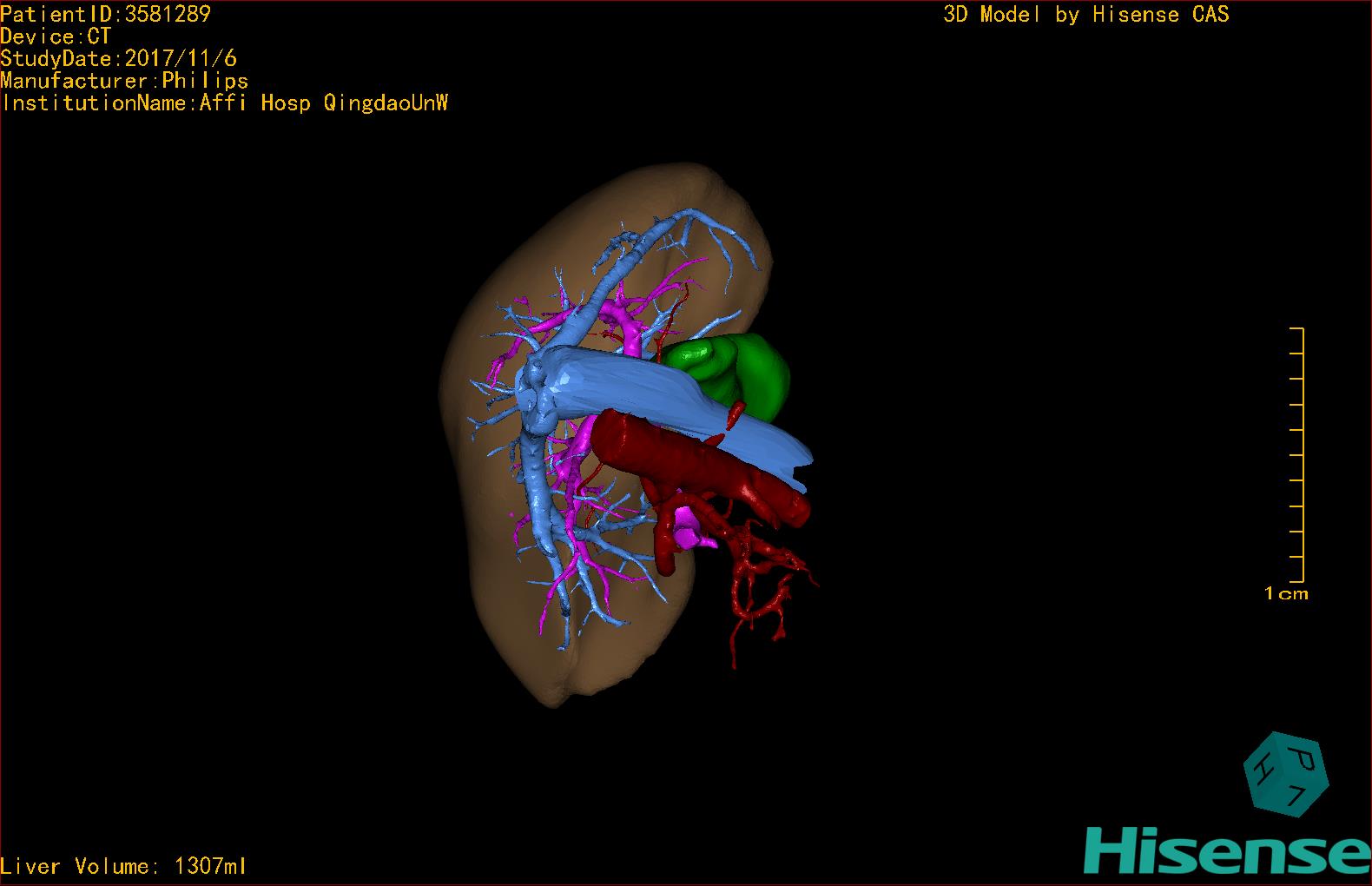Click the 3D Model by Hisense CAS title

point(1085,15)
